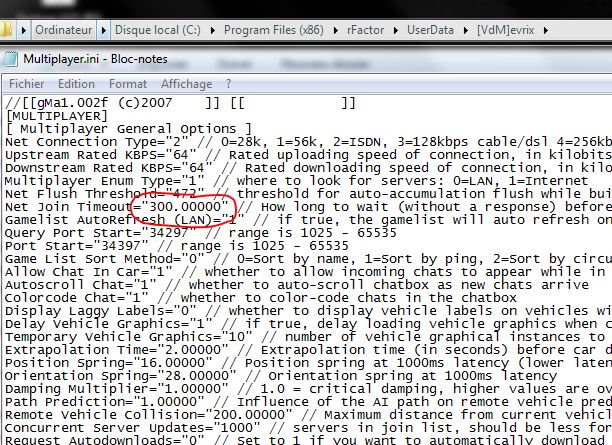
Task: Expand the arrow after Ordinateur in breadcrumb
Action: click(104, 30)
